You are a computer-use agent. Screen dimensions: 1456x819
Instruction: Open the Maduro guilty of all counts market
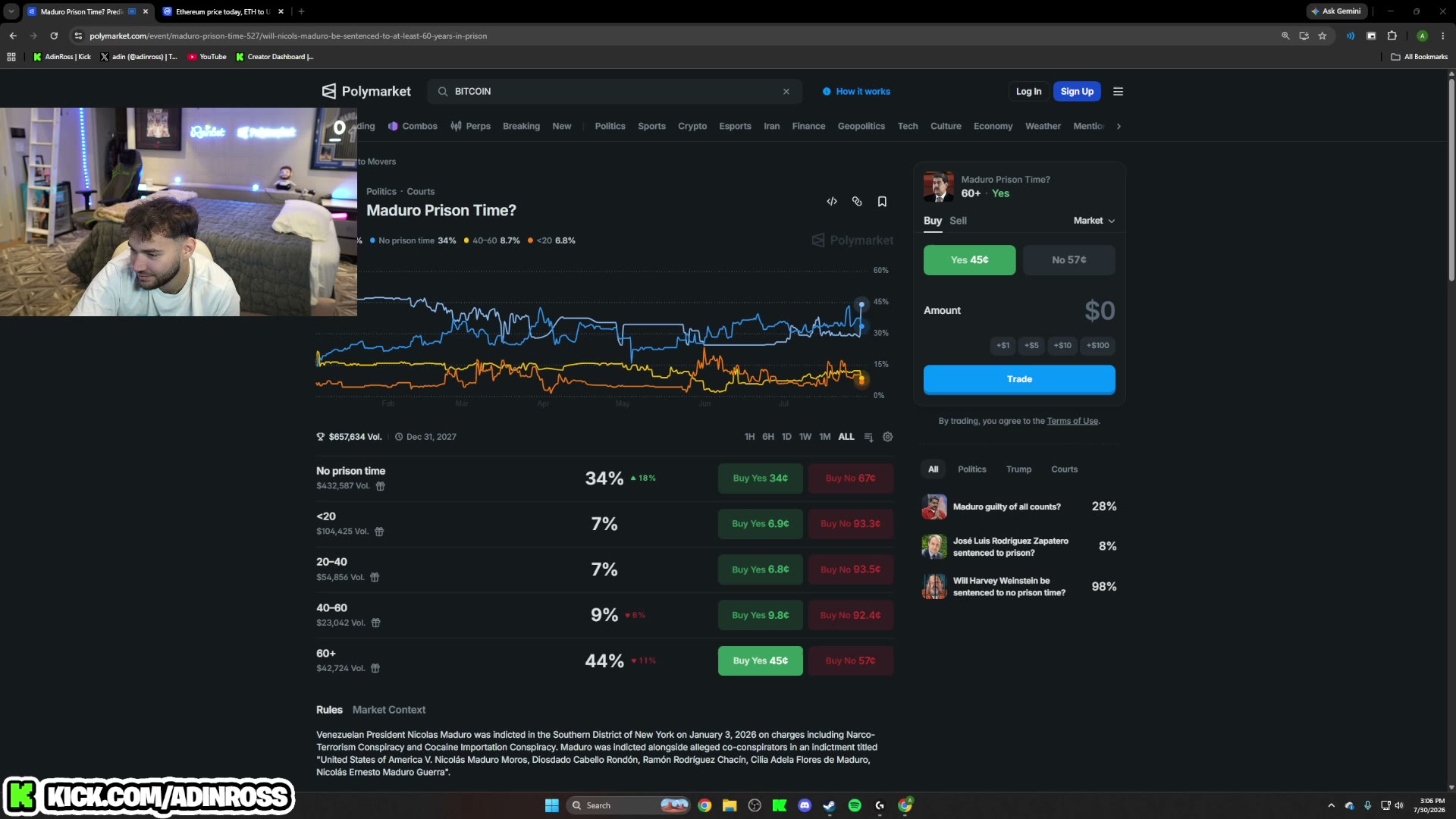tap(1019, 507)
